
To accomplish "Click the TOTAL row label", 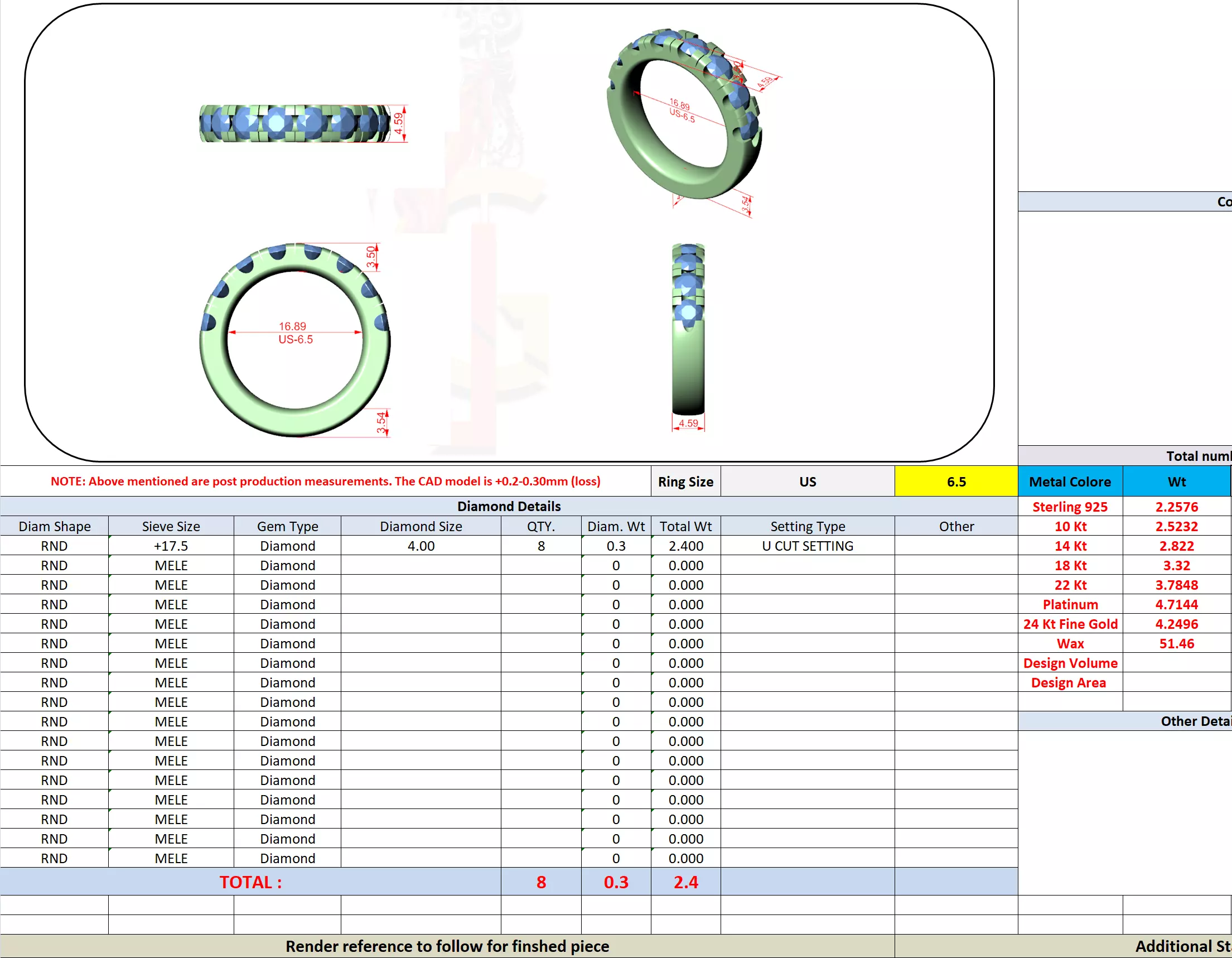I will coord(250,881).
